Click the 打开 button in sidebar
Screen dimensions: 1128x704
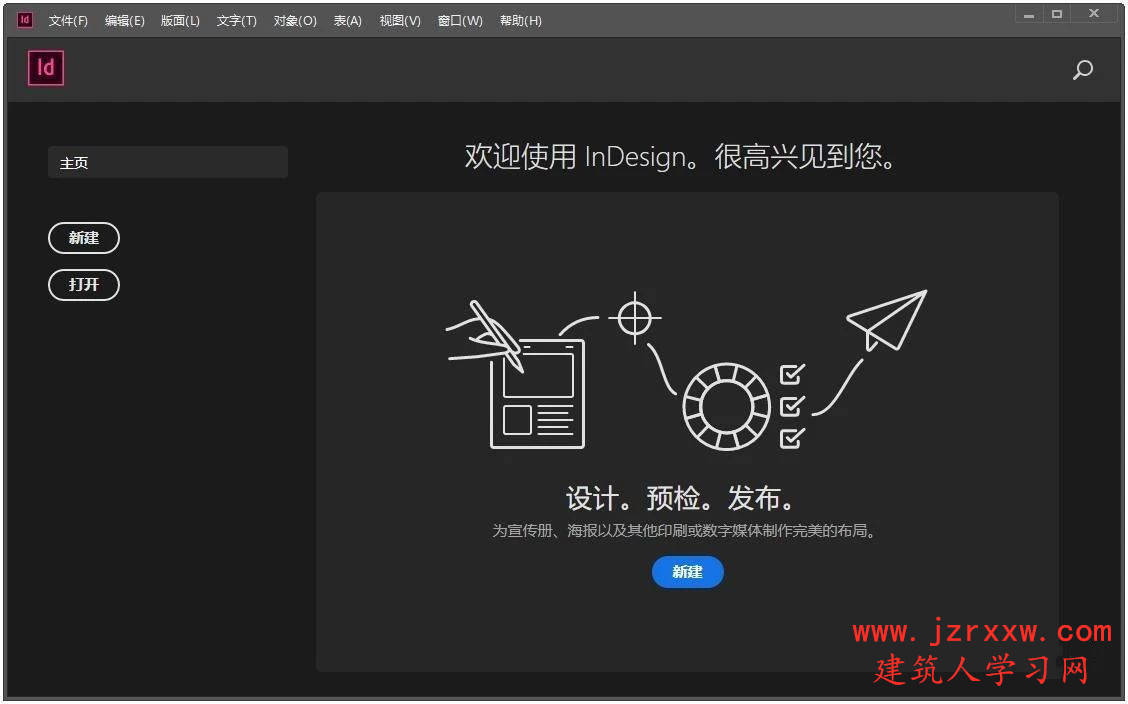(x=84, y=285)
